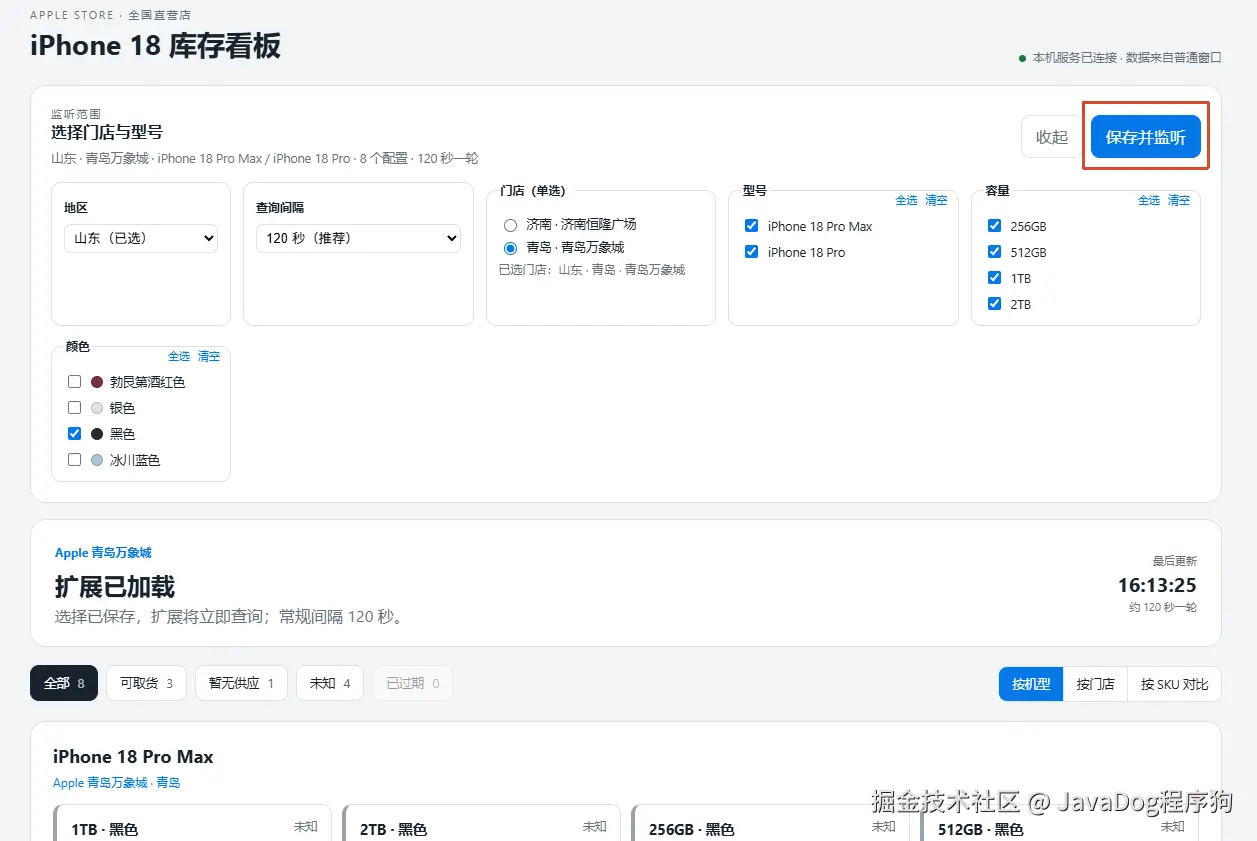This screenshot has width=1257, height=841.
Task: Click 清空 link in the 型号 group
Action: [936, 200]
